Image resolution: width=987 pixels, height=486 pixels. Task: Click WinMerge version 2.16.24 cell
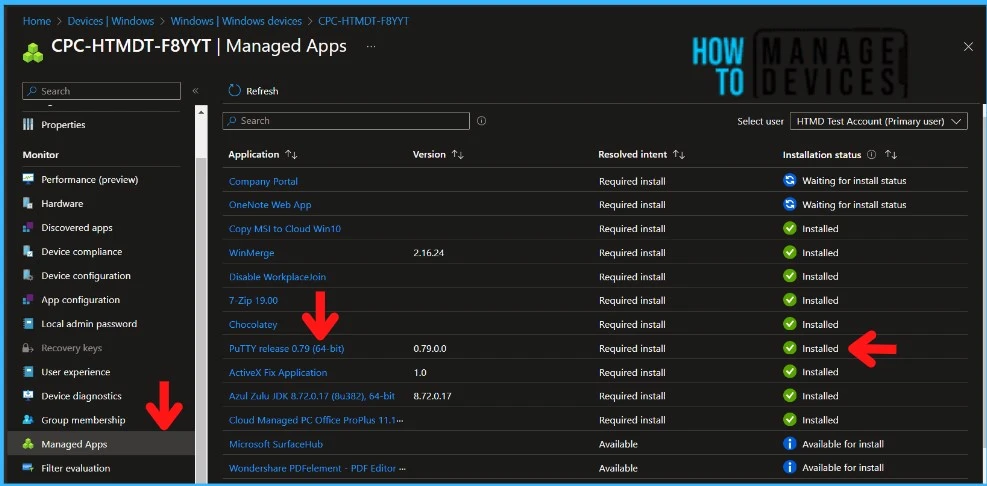tap(428, 252)
